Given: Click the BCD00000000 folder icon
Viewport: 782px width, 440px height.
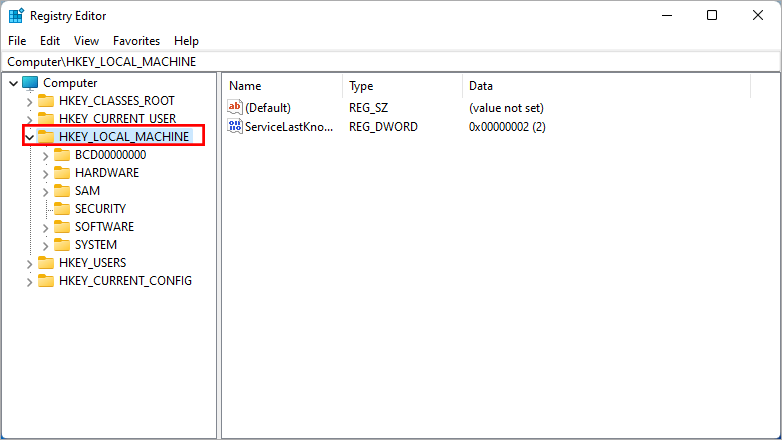Looking at the screenshot, I should pos(62,155).
